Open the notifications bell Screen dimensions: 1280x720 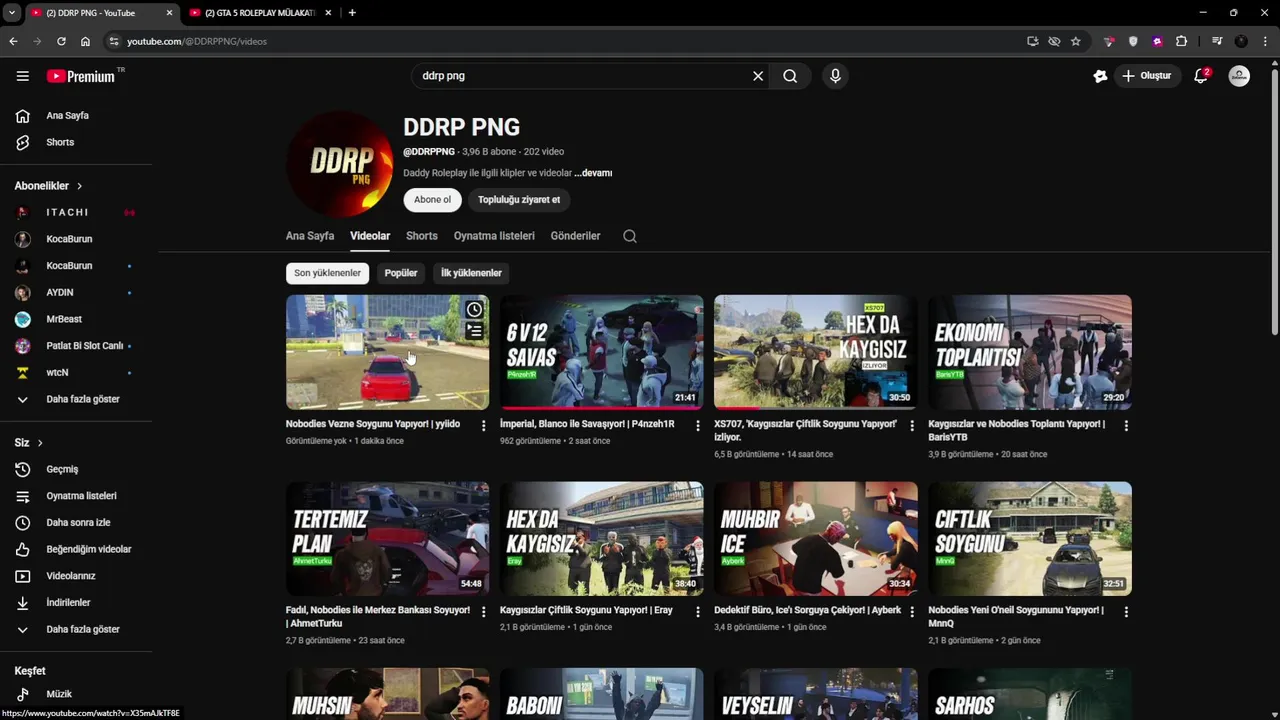pos(1202,76)
